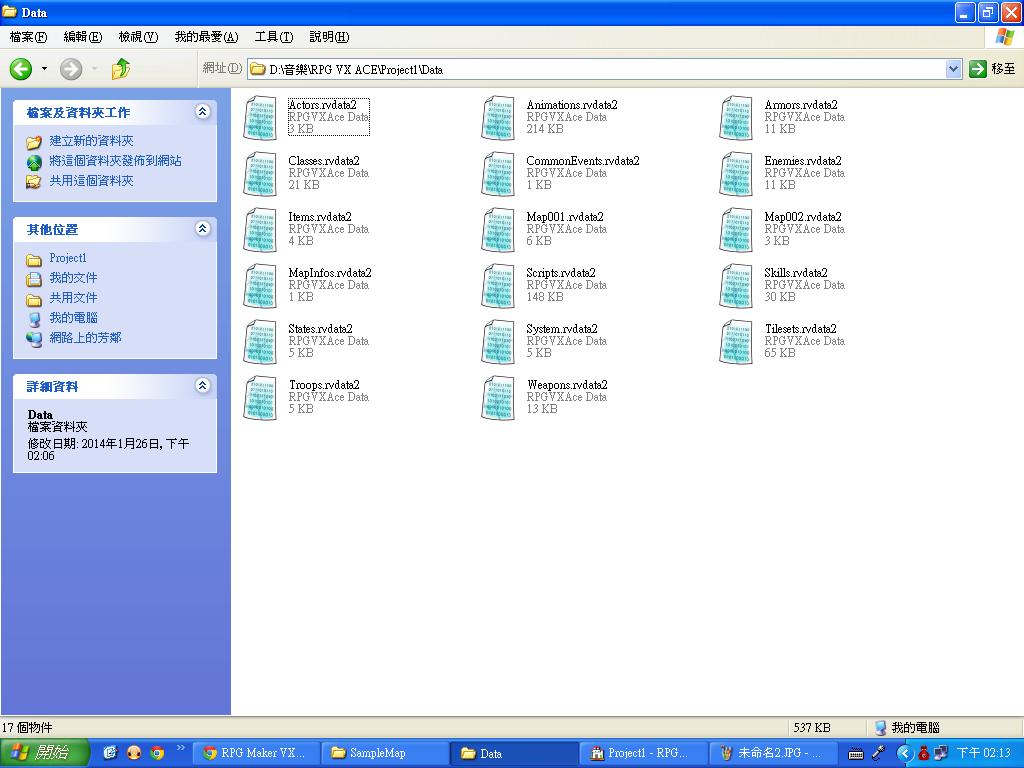Open Chrome from quick launch
This screenshot has width=1024, height=768.
pyautogui.click(x=157, y=752)
